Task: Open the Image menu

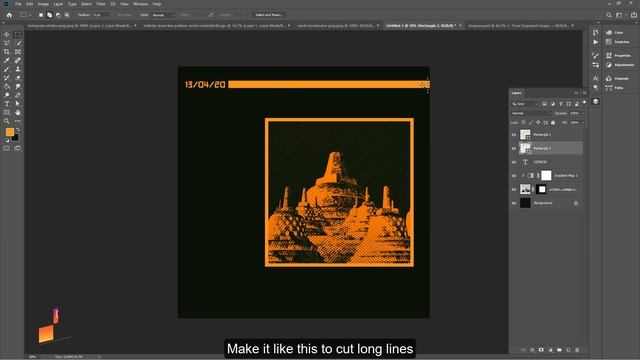Action: pyautogui.click(x=43, y=4)
